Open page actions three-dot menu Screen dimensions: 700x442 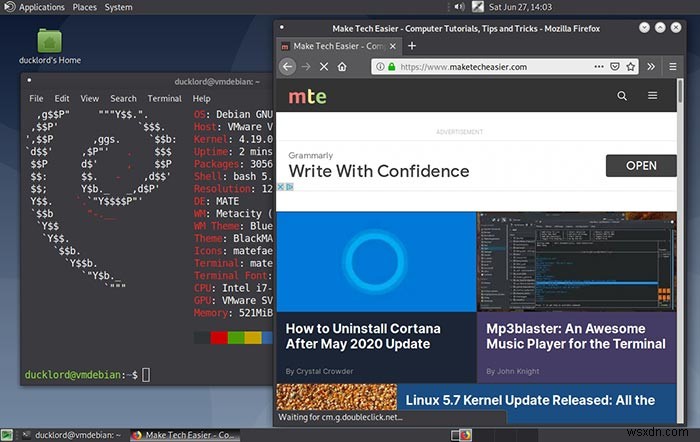pos(599,67)
